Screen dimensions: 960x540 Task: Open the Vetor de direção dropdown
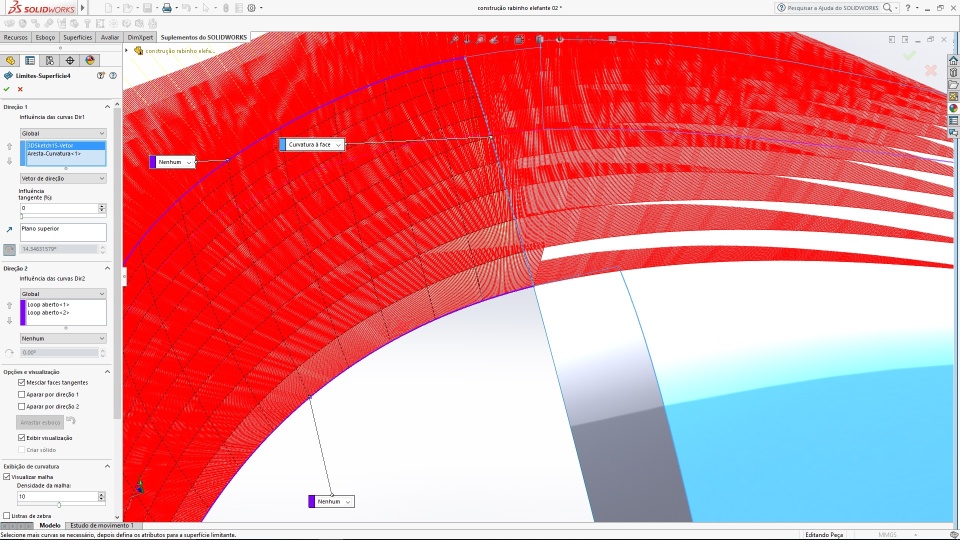point(63,178)
